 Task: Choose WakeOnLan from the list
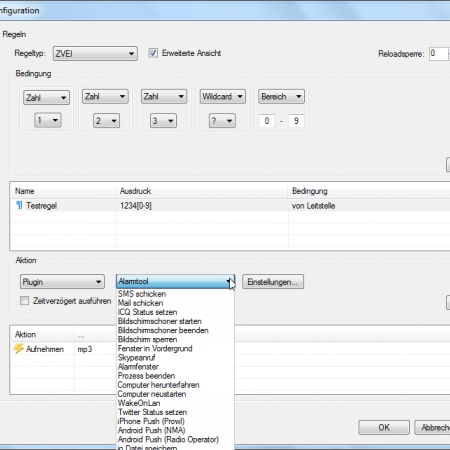(x=175, y=403)
